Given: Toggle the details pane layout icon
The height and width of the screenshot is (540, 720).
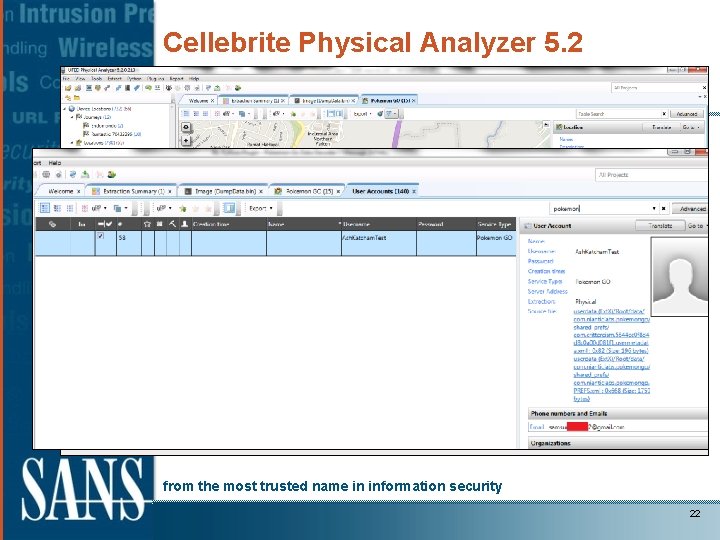Looking at the screenshot, I should (x=229, y=208).
